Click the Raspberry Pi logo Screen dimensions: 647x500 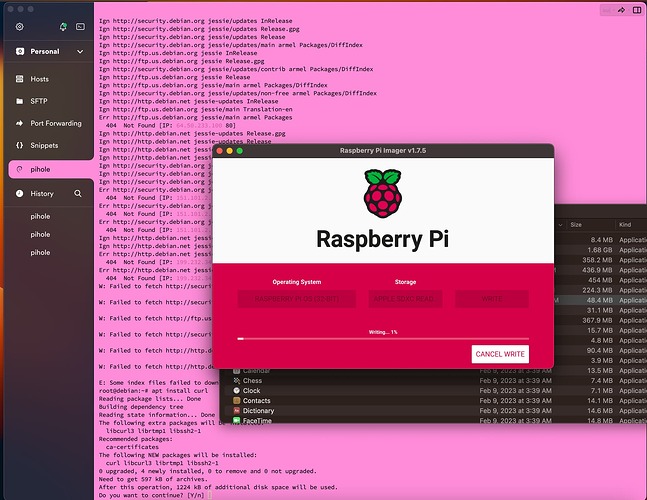[x=385, y=195]
